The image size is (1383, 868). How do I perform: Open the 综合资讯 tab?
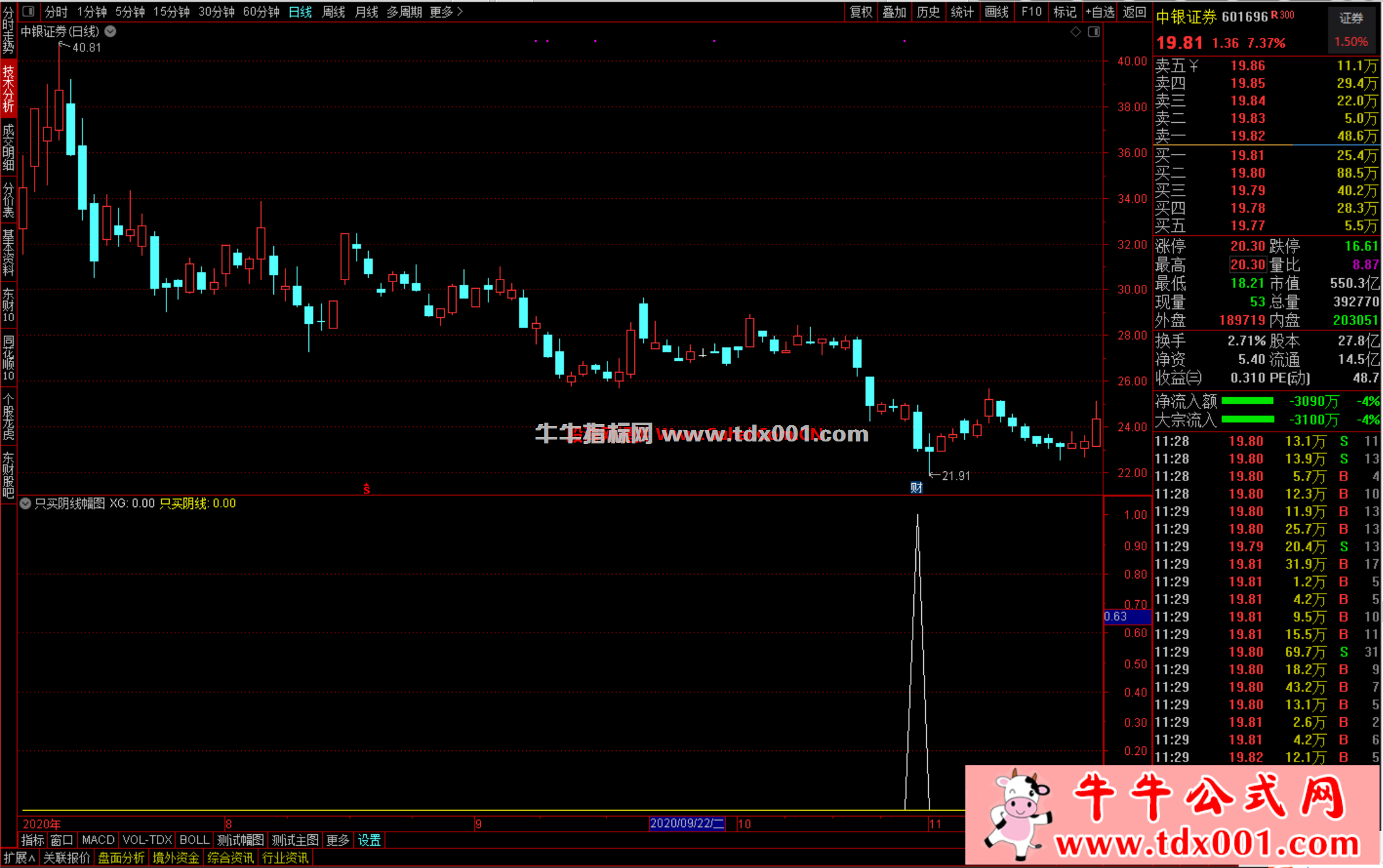click(x=231, y=858)
